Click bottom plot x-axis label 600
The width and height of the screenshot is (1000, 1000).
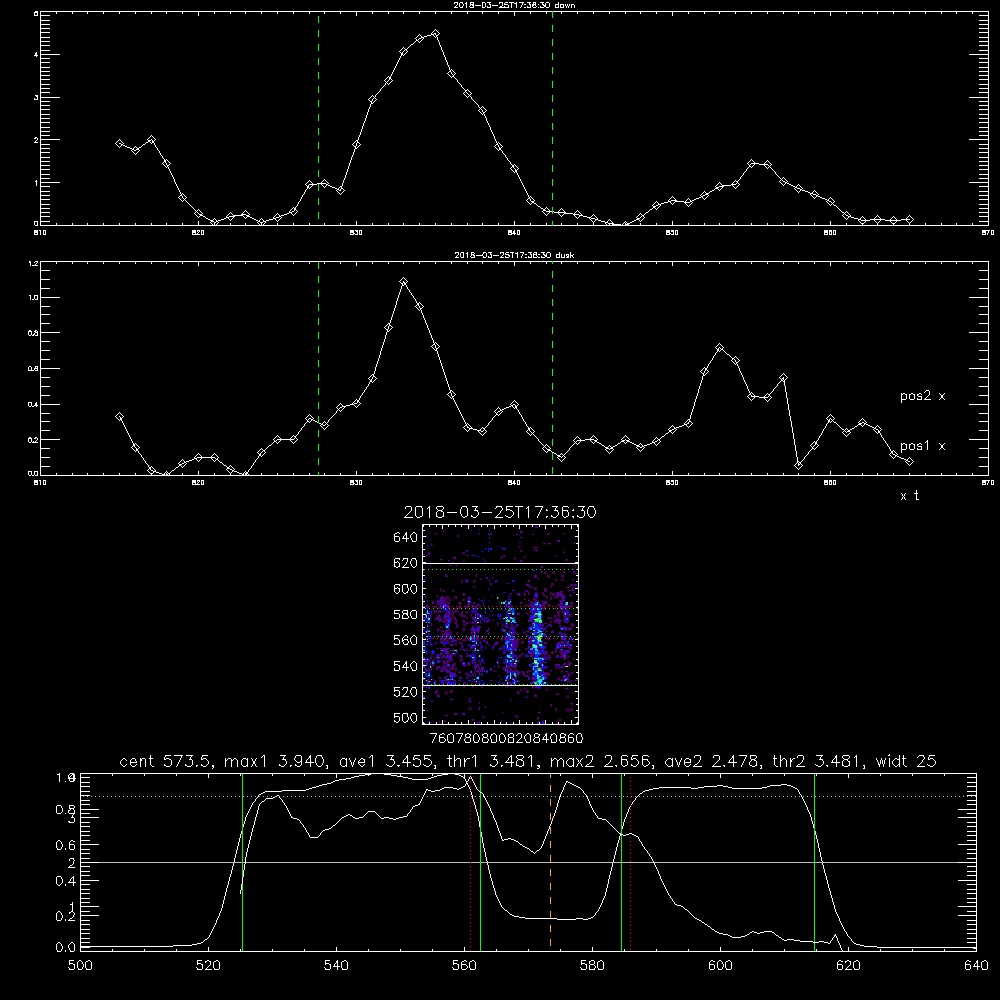pyautogui.click(x=721, y=966)
